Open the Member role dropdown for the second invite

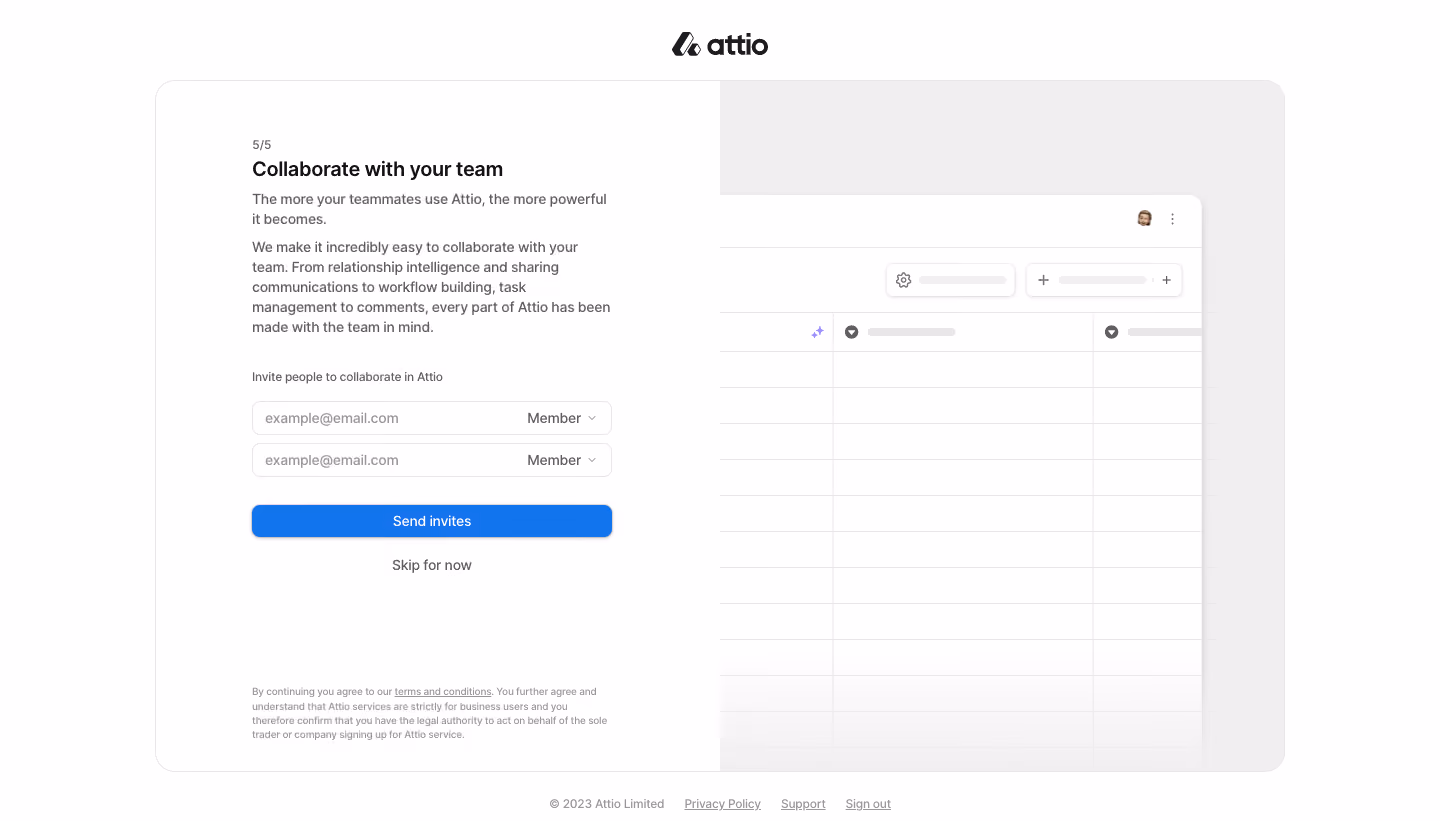pos(562,460)
